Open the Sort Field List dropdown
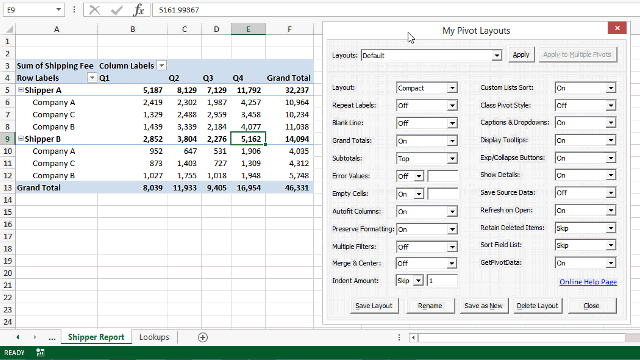The image size is (640, 360). pyautogui.click(x=611, y=246)
